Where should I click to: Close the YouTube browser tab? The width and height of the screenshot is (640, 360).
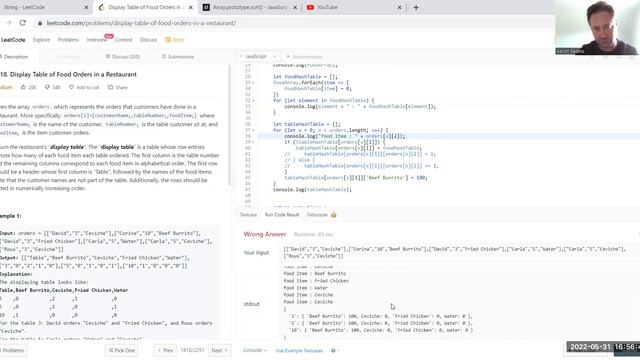(x=400, y=7)
